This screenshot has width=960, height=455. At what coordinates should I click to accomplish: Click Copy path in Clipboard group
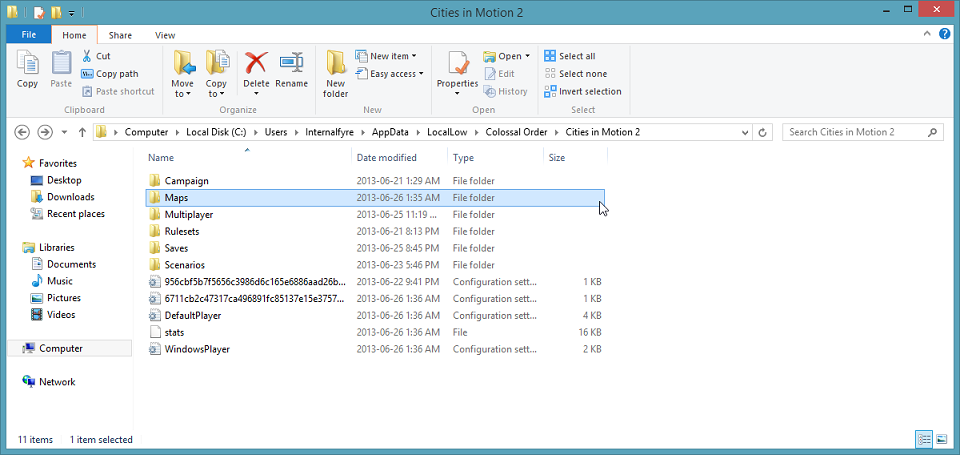[x=110, y=73]
